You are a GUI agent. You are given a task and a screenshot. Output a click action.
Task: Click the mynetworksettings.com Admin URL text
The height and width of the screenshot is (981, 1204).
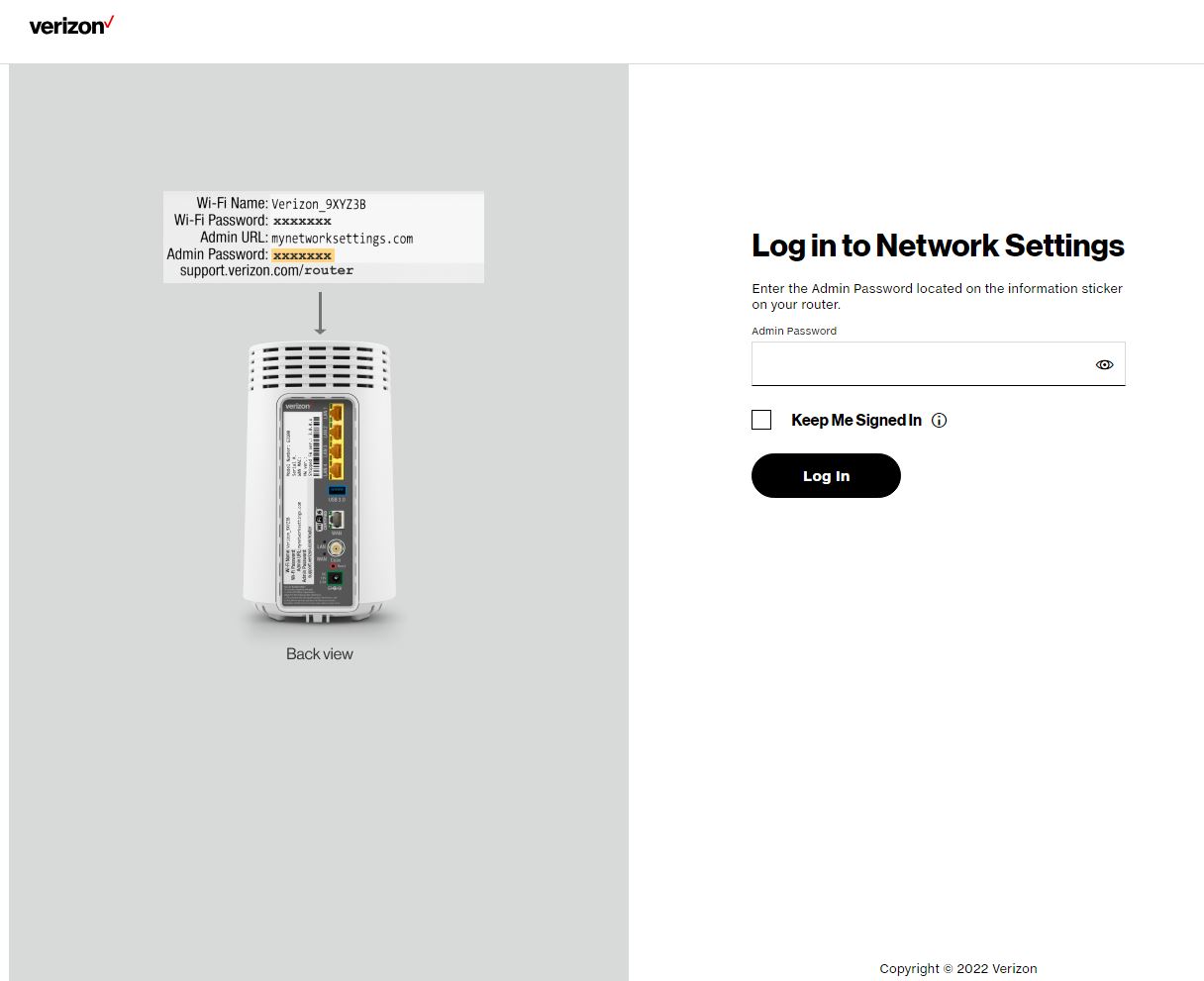[x=342, y=238]
